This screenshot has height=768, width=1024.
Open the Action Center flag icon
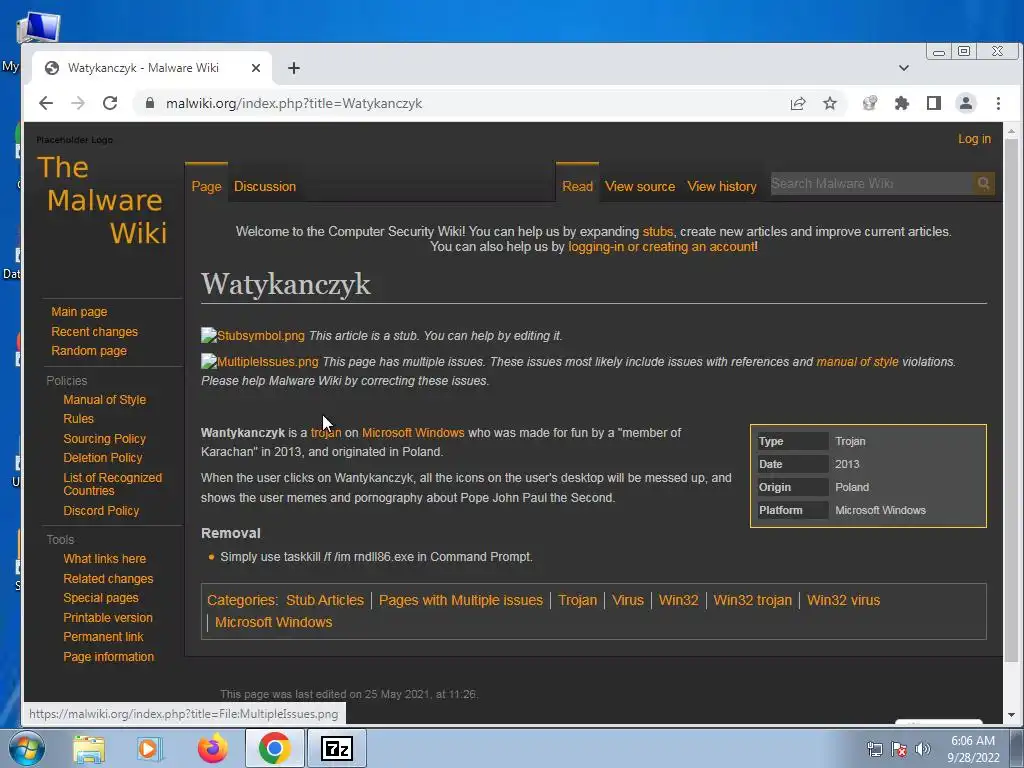pos(899,749)
